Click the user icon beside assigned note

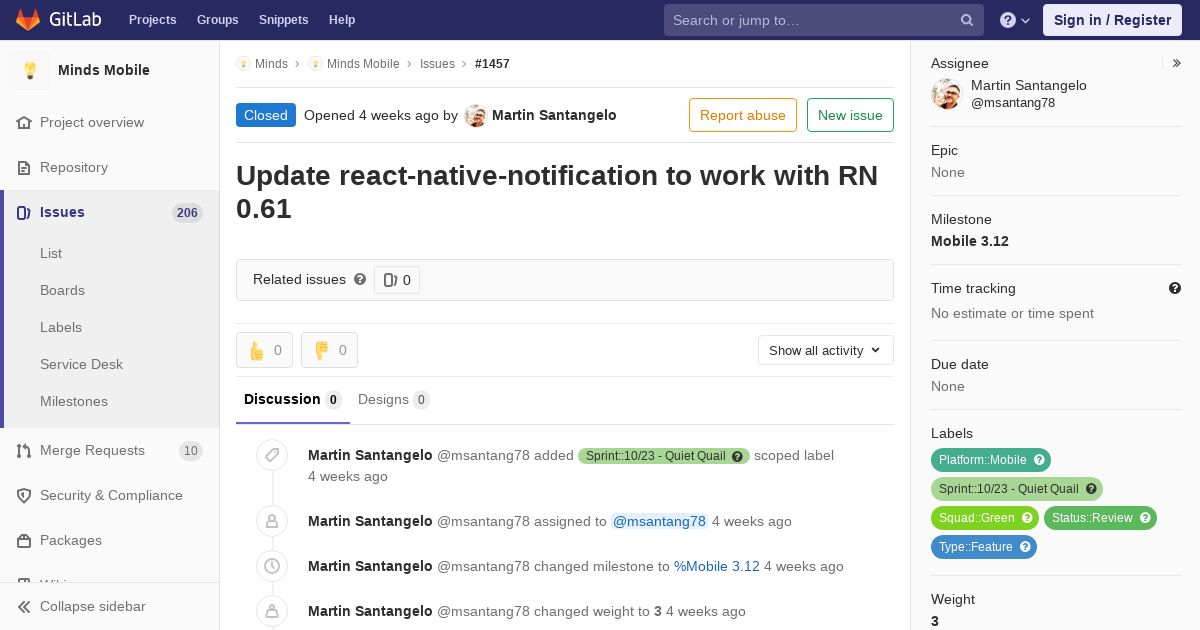271,521
